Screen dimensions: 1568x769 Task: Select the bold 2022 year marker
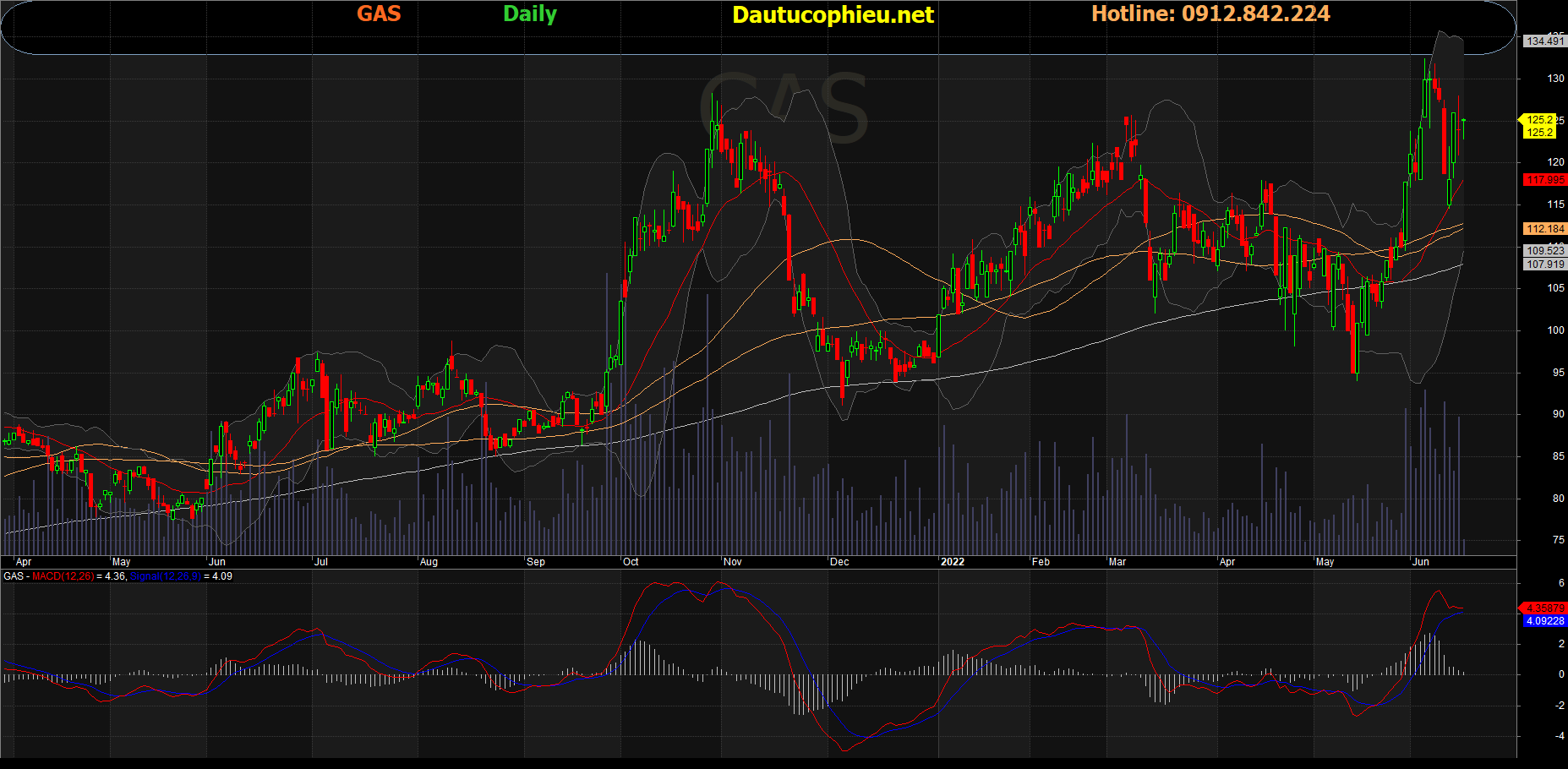click(x=953, y=562)
